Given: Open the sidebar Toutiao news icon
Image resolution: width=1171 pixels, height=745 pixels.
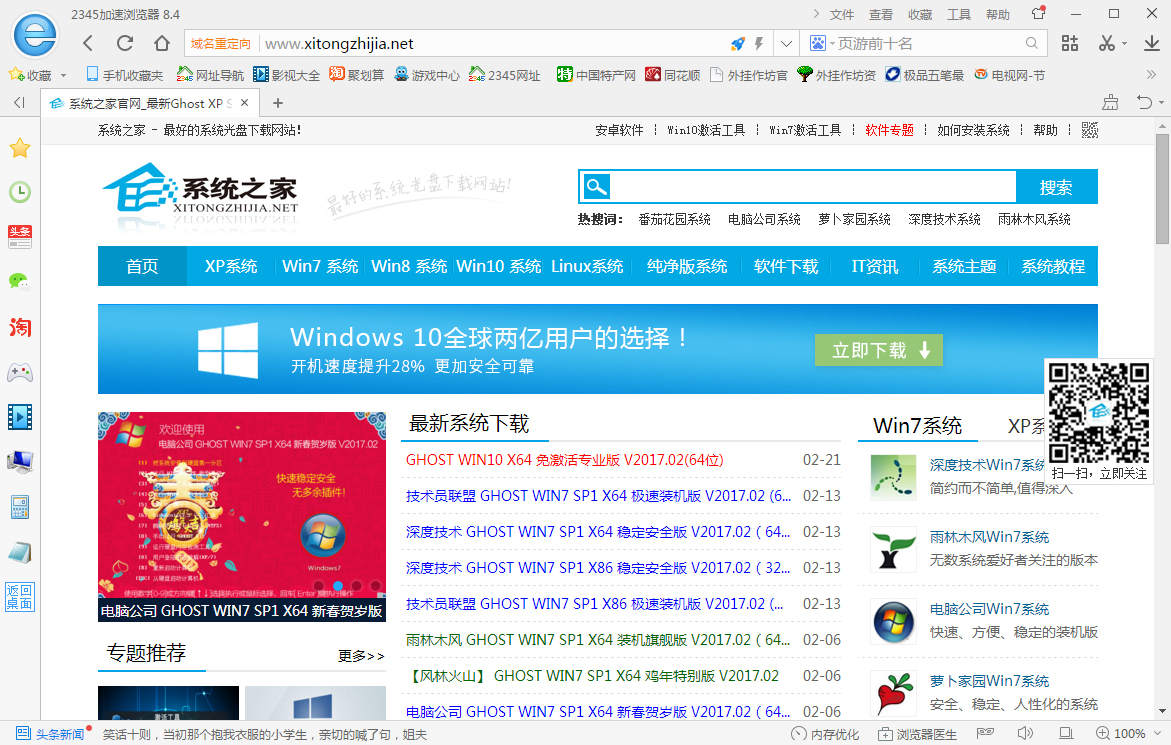Looking at the screenshot, I should 19,237.
